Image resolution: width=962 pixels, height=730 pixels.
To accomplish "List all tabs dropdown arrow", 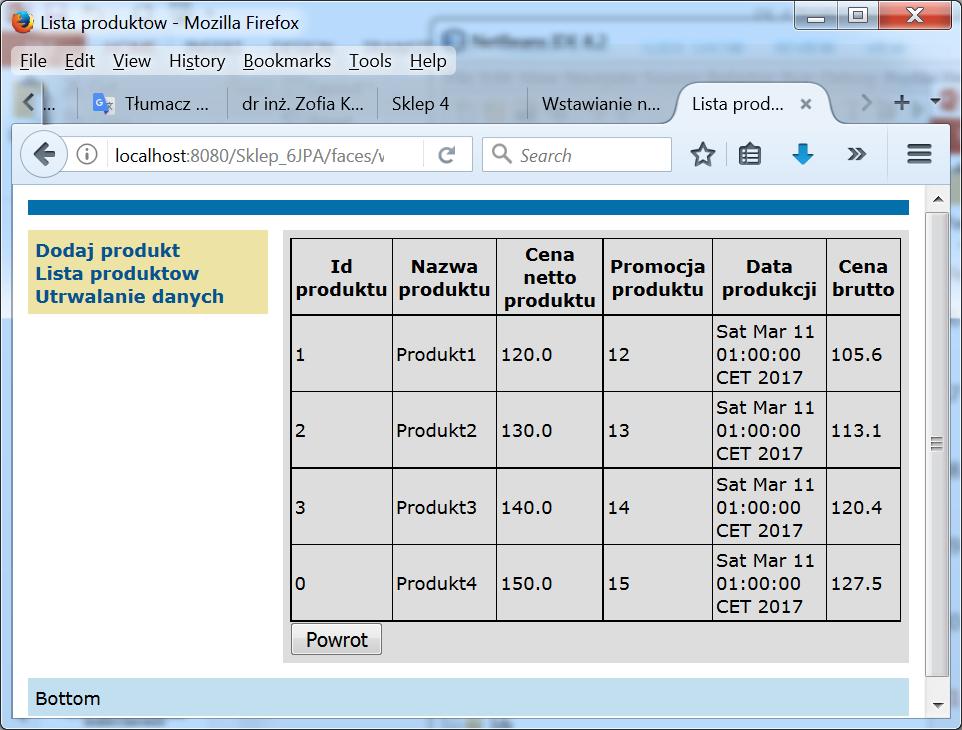I will [936, 101].
